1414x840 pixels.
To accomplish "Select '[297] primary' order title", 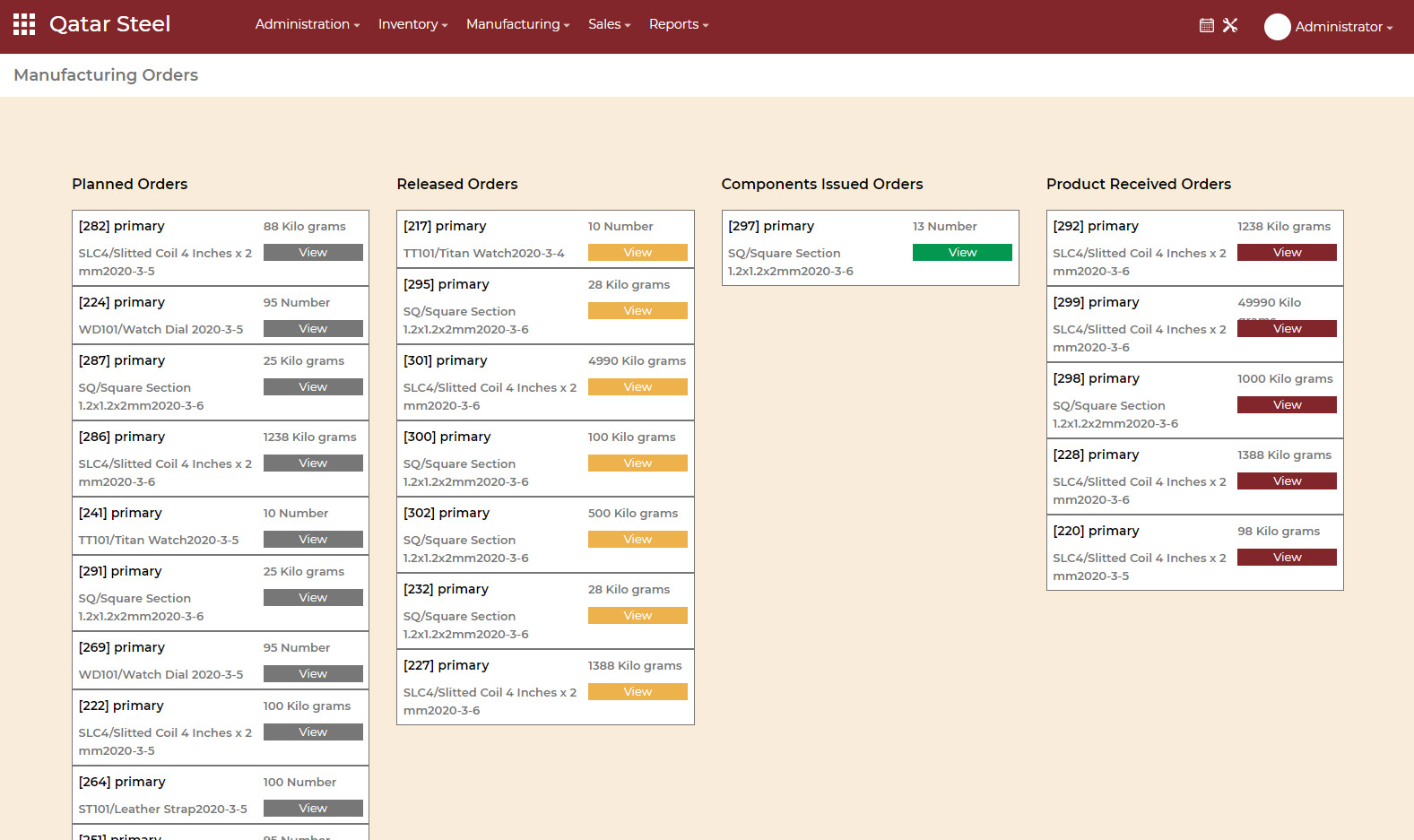I will pos(771,226).
